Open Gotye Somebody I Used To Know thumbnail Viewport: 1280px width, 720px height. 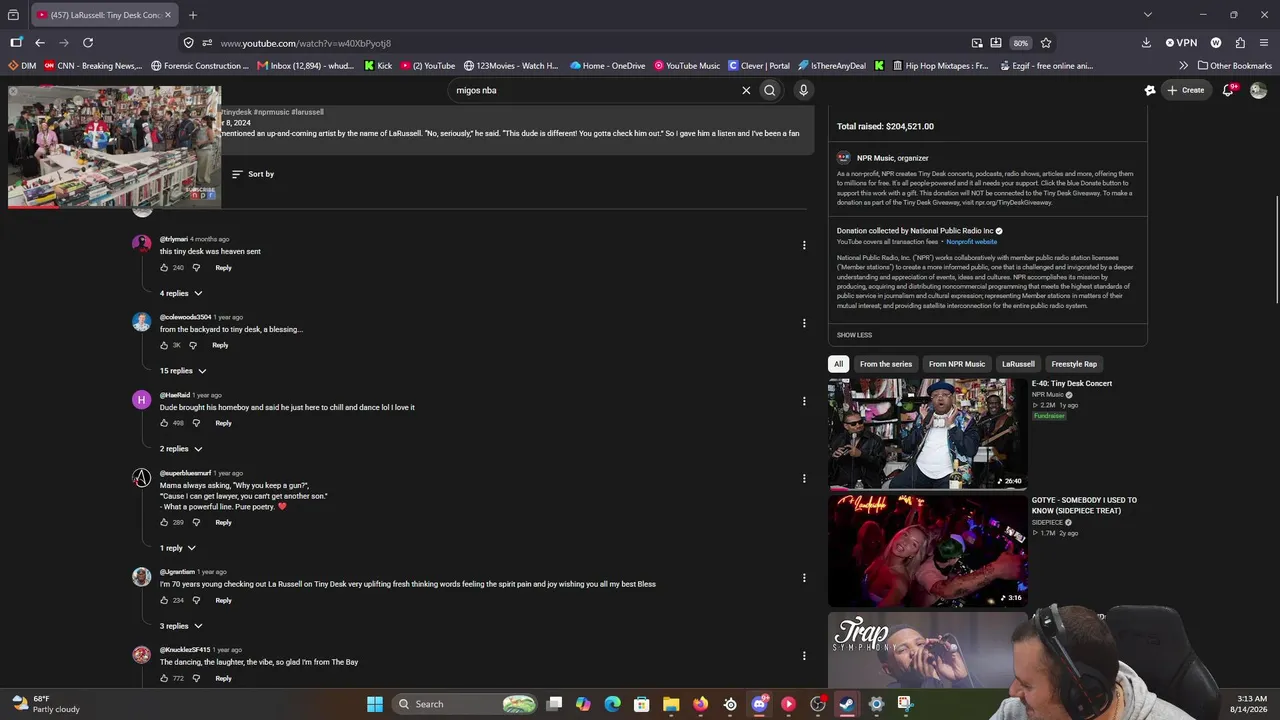[x=927, y=551]
